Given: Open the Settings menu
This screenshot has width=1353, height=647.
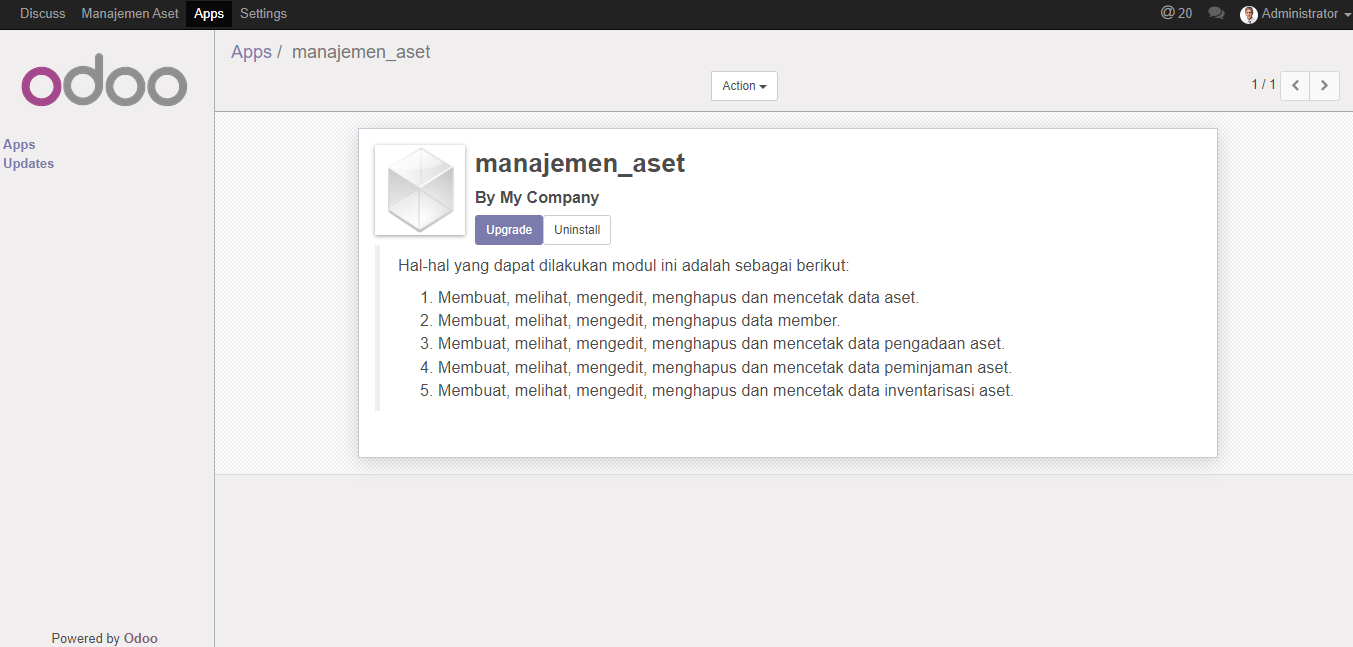Looking at the screenshot, I should point(263,14).
